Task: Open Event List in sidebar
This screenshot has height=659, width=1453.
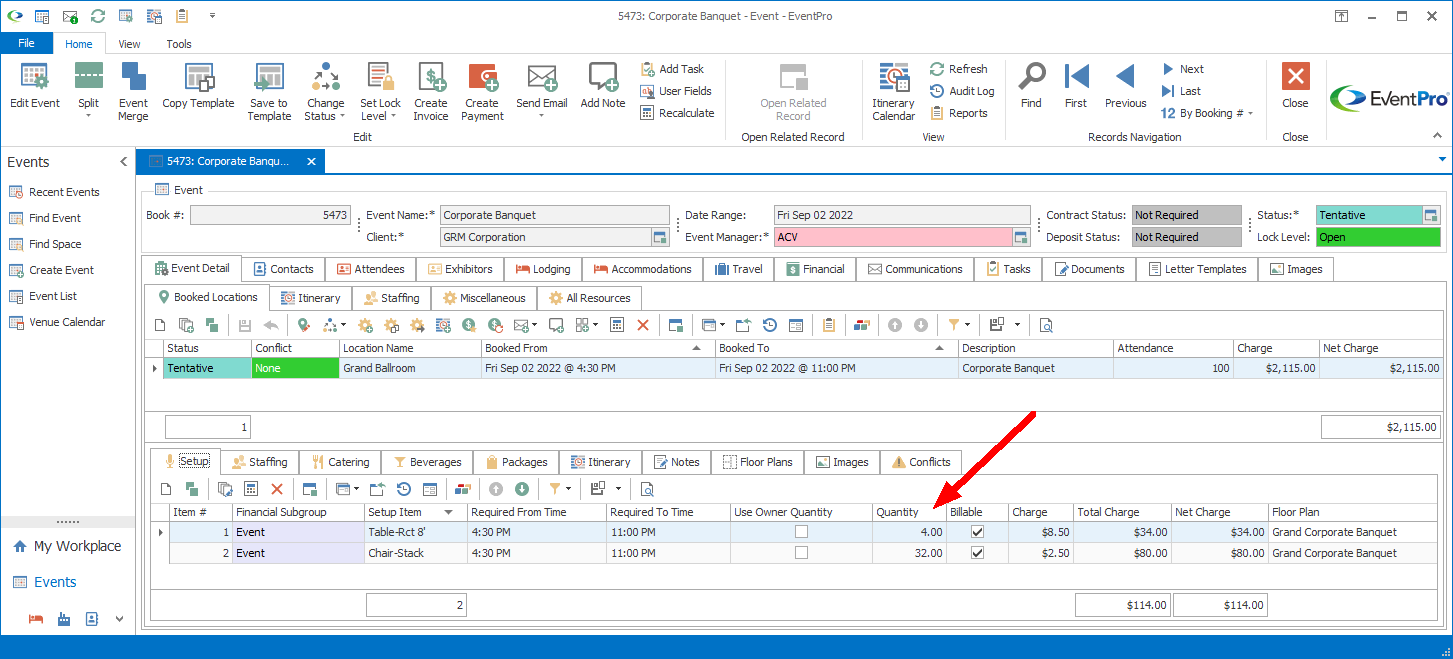Action: [43, 296]
